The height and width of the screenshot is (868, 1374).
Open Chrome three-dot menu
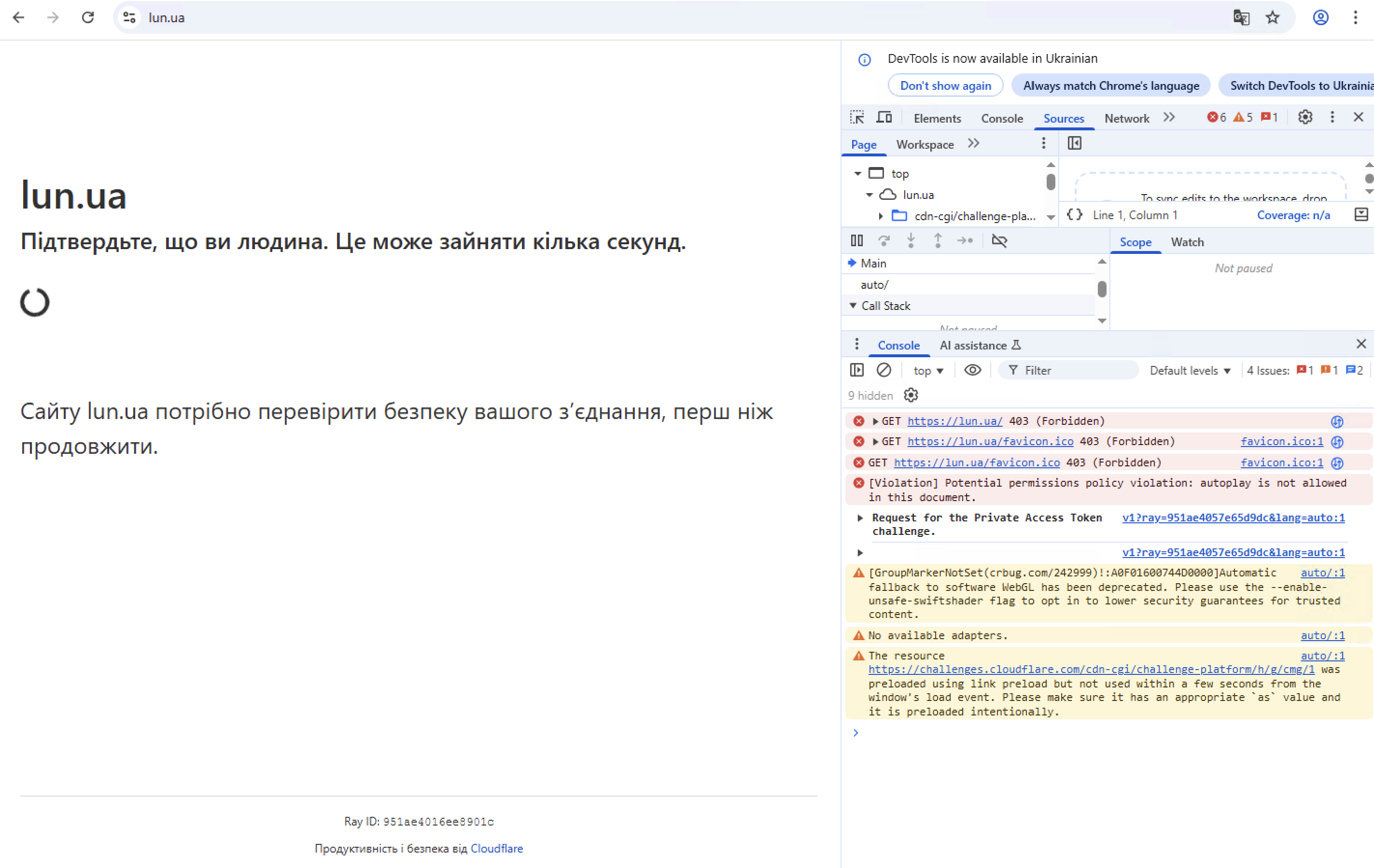tap(1355, 18)
